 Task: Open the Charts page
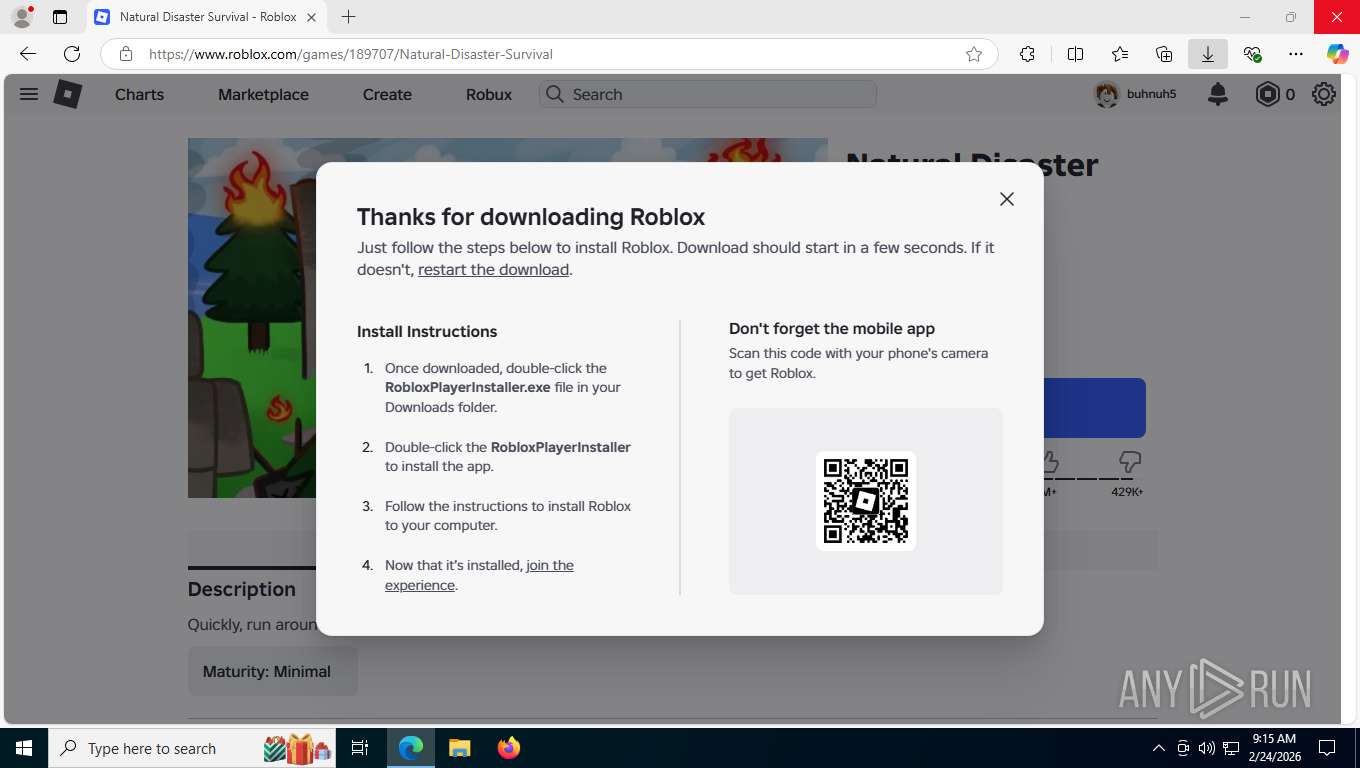139,94
